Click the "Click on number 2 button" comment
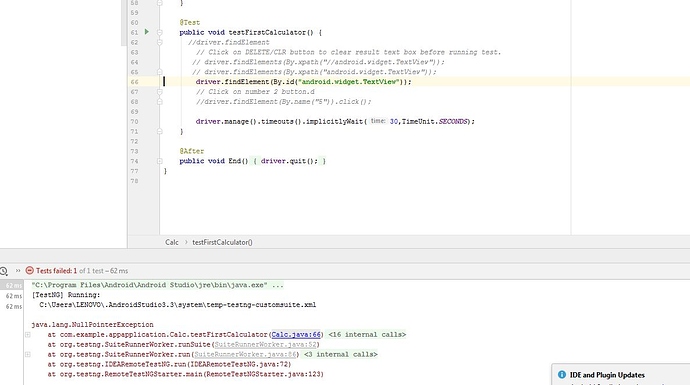Image resolution: width=690 pixels, height=385 pixels. click(255, 92)
